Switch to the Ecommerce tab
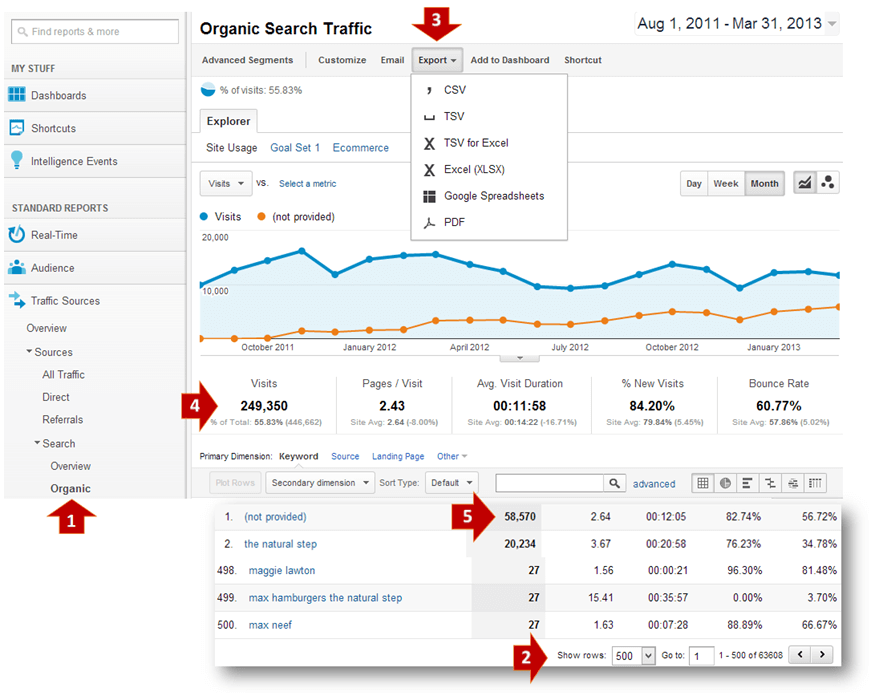This screenshot has width=873, height=693. click(x=361, y=147)
